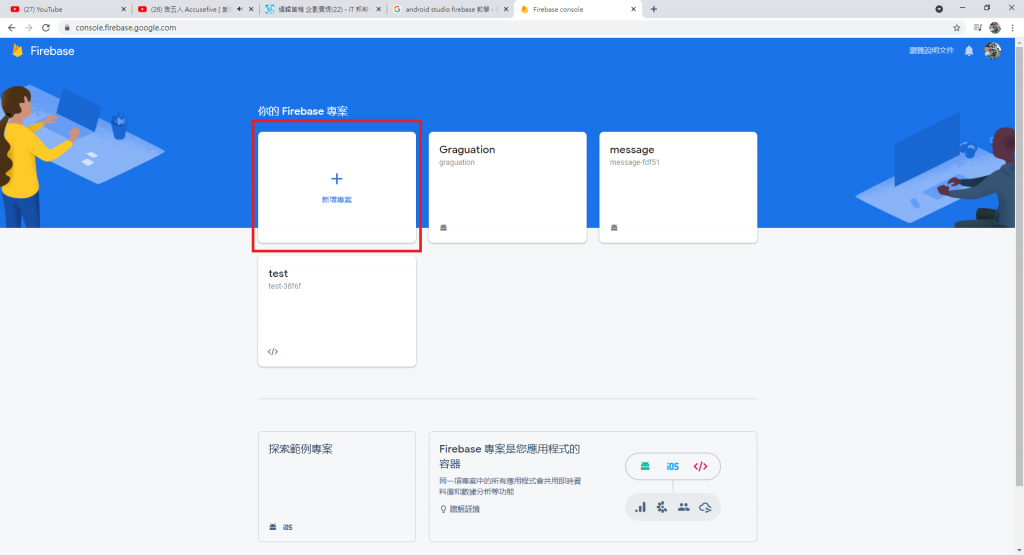Click the Firebase 專案是您應用程式的容器 heading
The image size is (1024, 555).
click(509, 456)
